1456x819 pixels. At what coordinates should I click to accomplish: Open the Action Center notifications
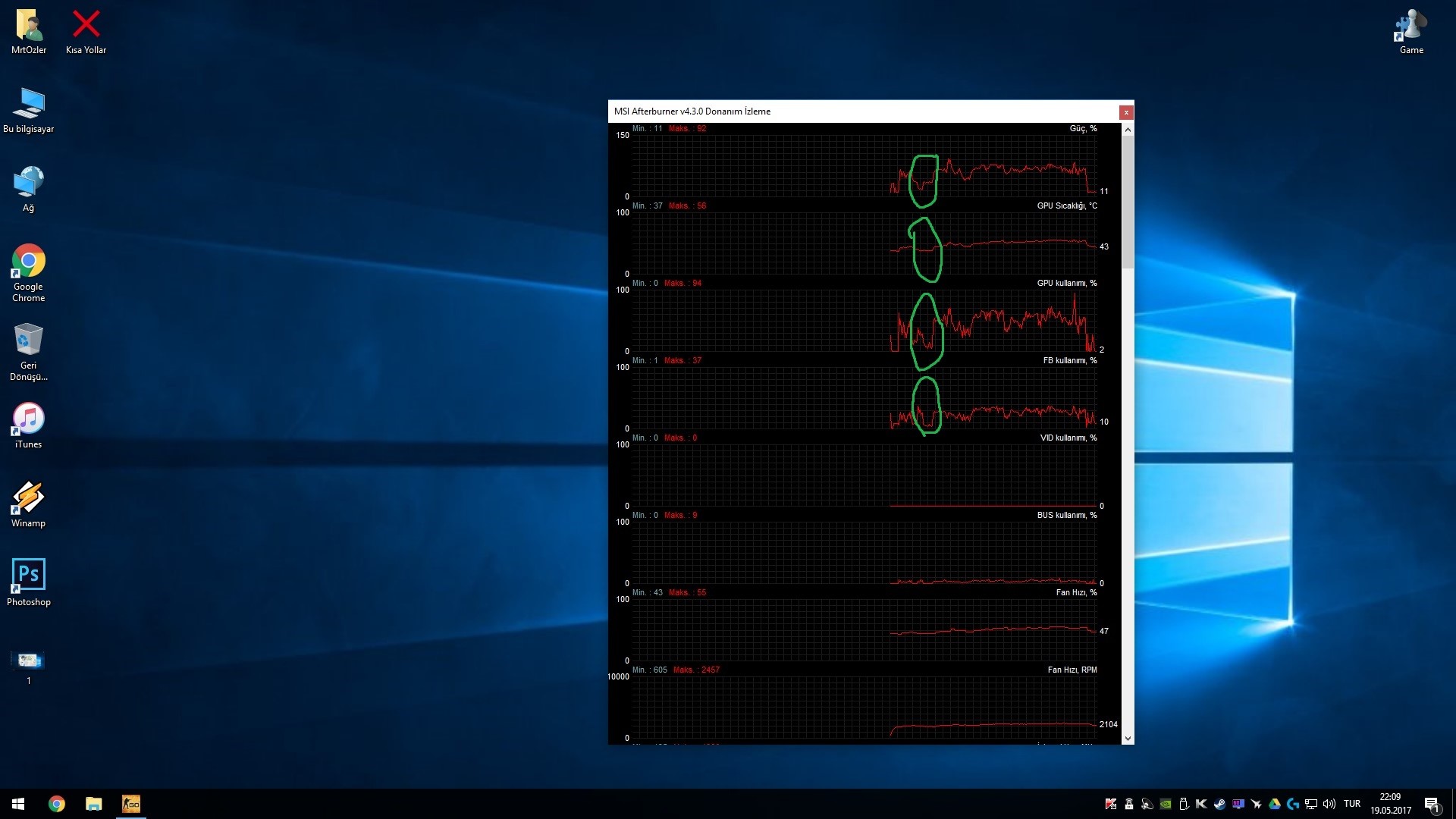pyautogui.click(x=1432, y=804)
